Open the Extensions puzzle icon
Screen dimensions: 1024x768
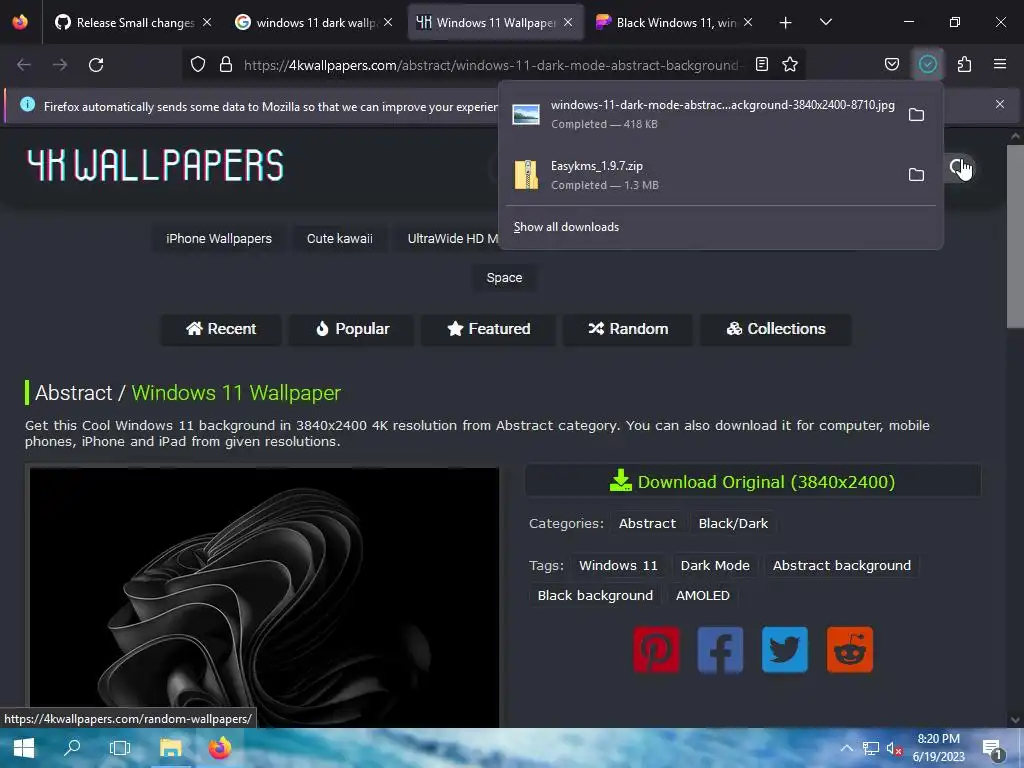[964, 64]
